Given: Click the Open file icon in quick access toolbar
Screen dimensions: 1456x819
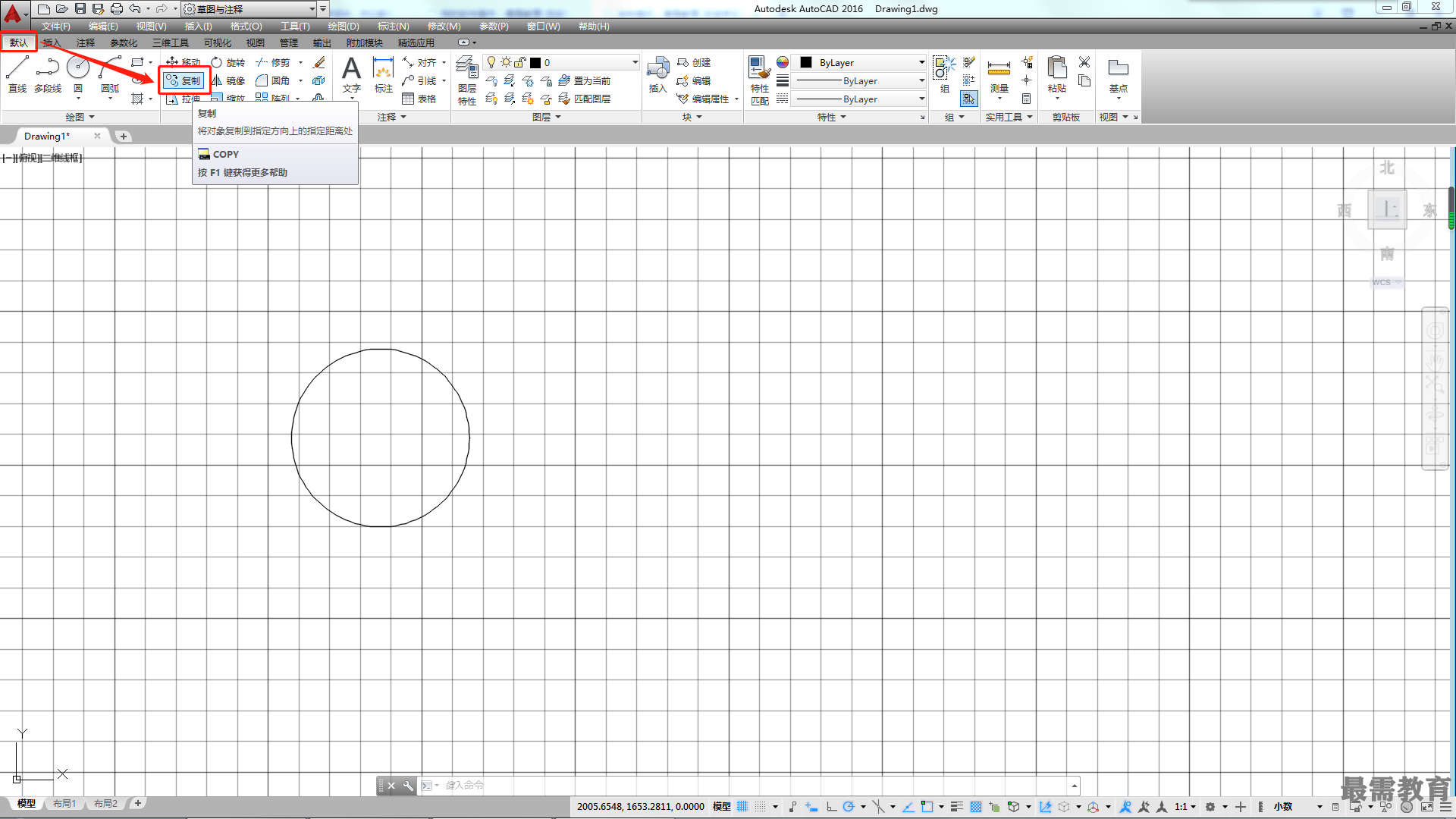Looking at the screenshot, I should click(x=62, y=8).
